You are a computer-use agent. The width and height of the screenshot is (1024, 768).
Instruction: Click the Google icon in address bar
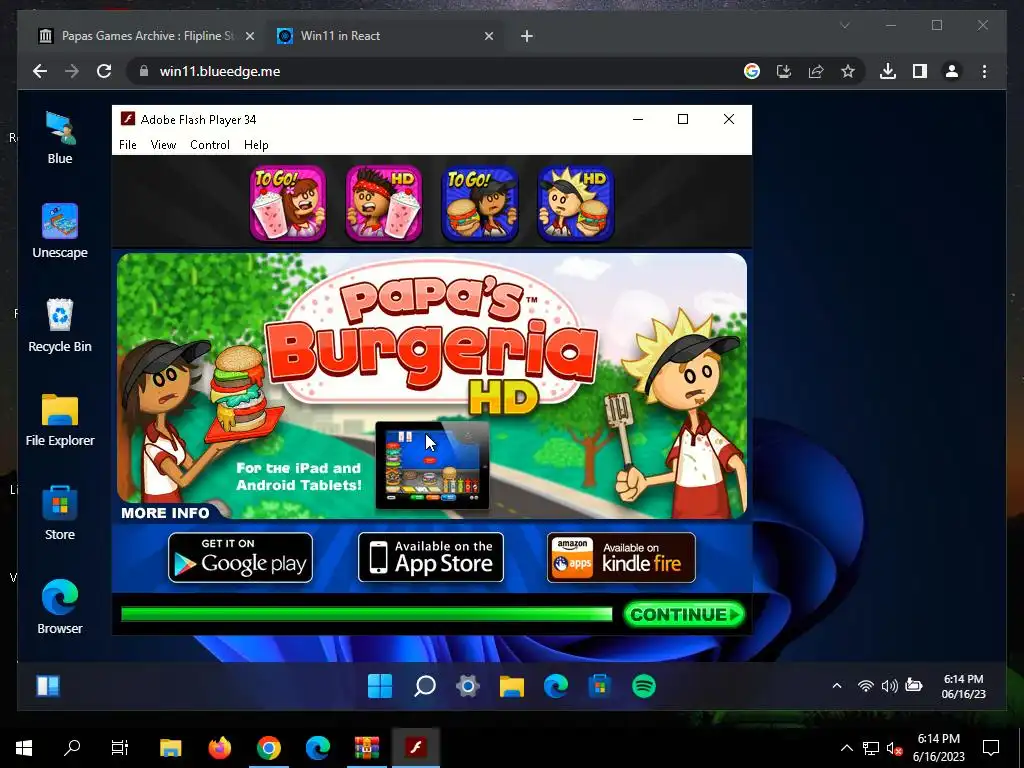pos(752,71)
